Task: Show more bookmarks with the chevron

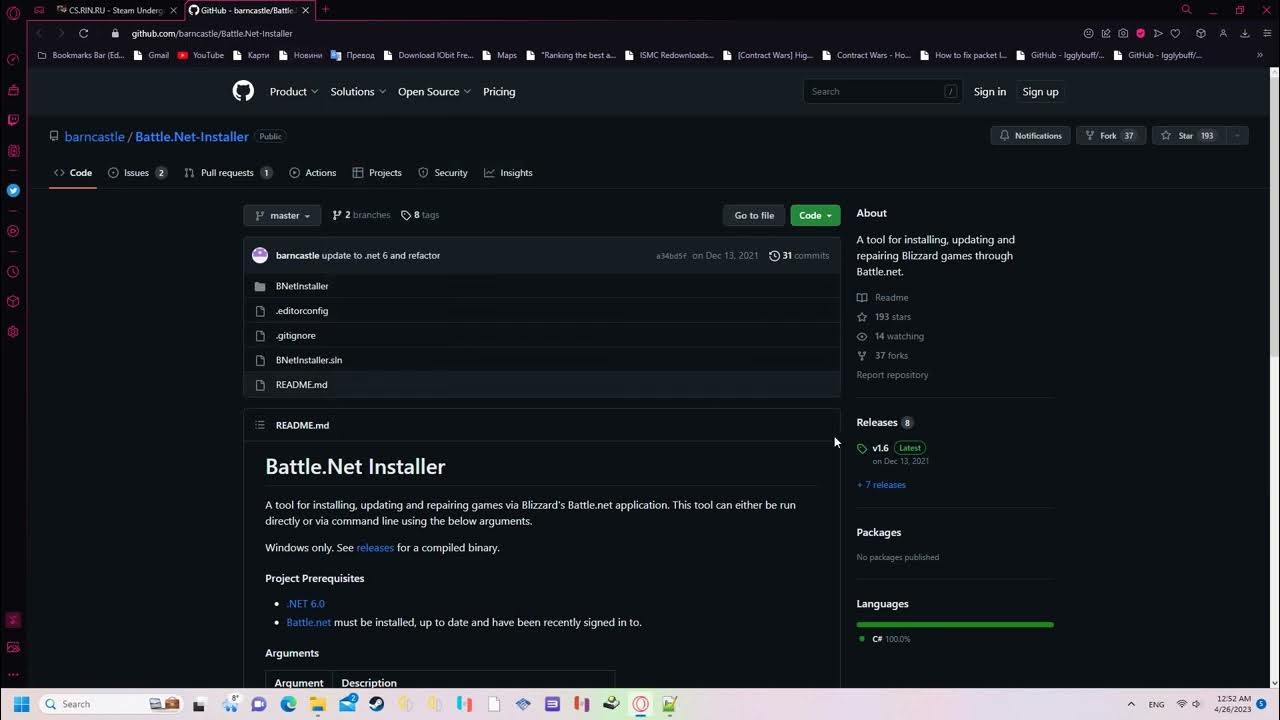Action: (x=1259, y=56)
